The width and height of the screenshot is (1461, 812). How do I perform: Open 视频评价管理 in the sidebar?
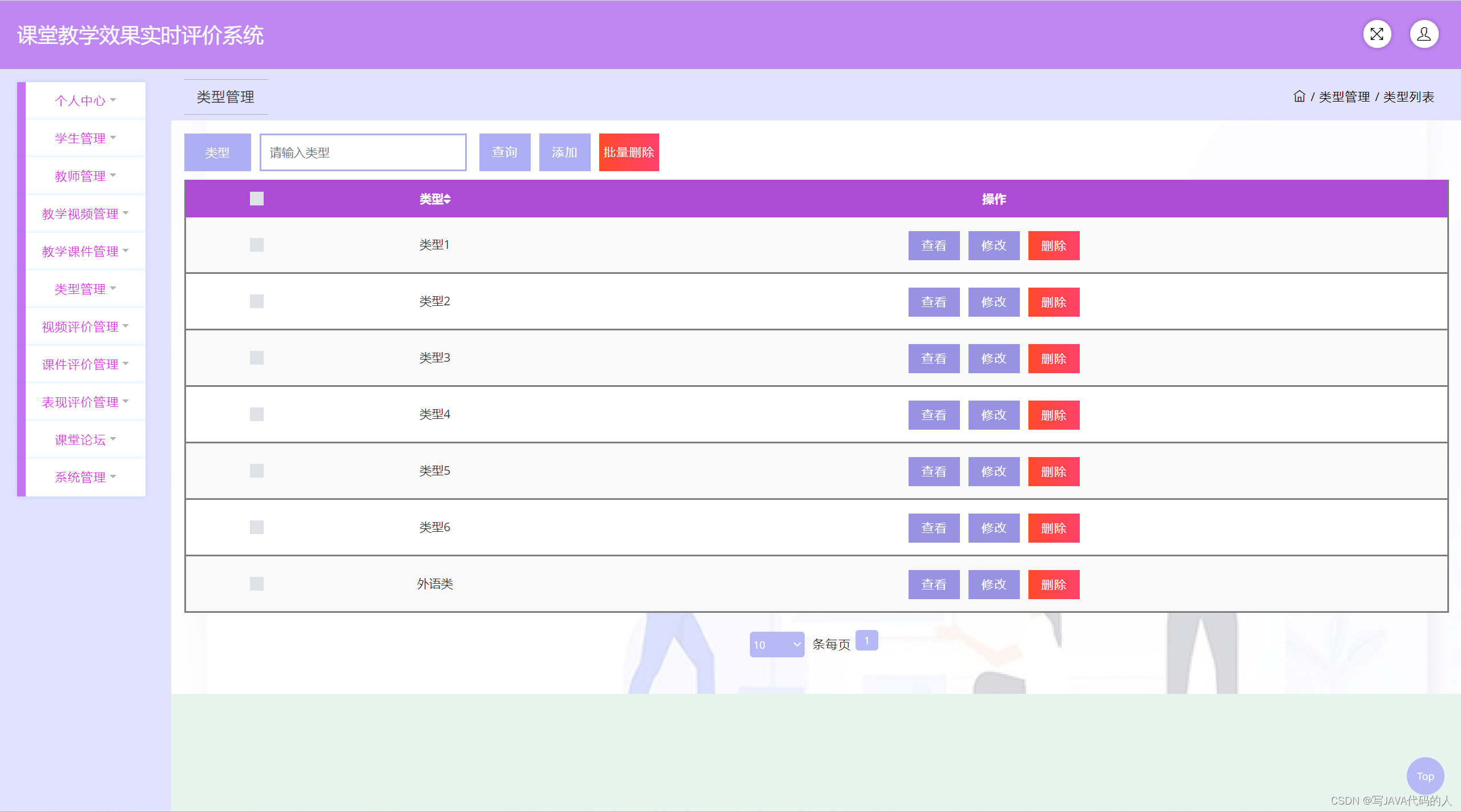point(80,326)
